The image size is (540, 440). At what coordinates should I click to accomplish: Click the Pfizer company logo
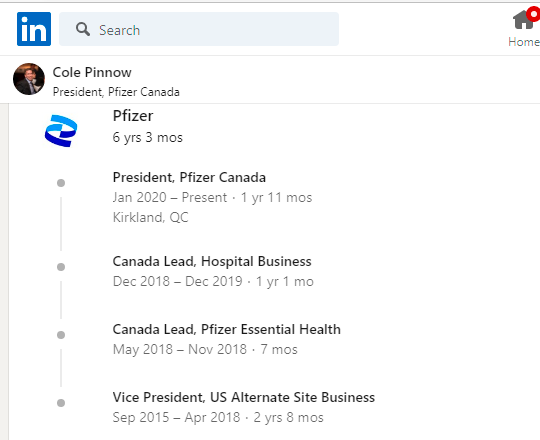point(61,131)
